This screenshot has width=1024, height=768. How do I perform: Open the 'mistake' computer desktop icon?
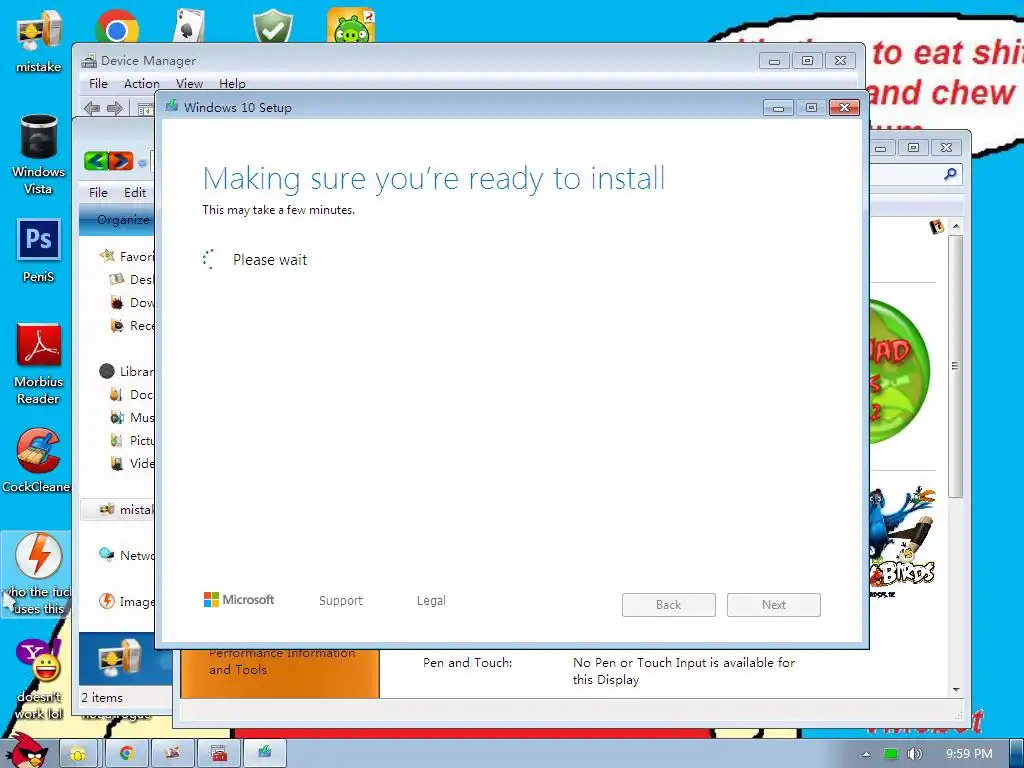click(39, 40)
